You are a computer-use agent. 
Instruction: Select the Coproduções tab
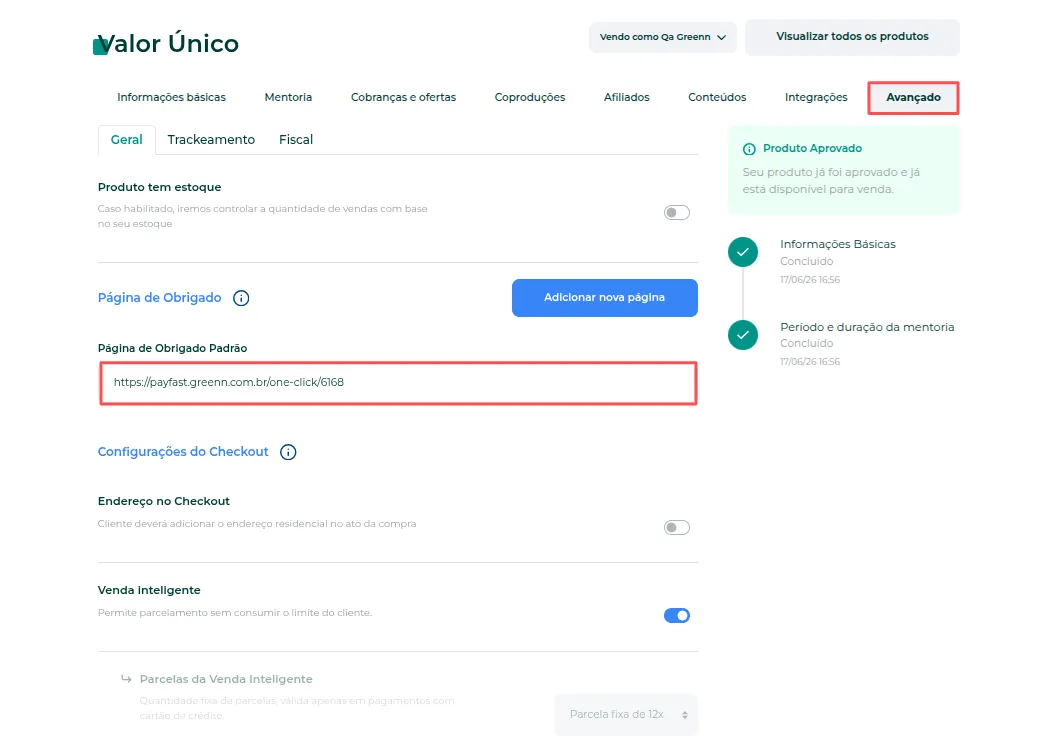[x=530, y=97]
